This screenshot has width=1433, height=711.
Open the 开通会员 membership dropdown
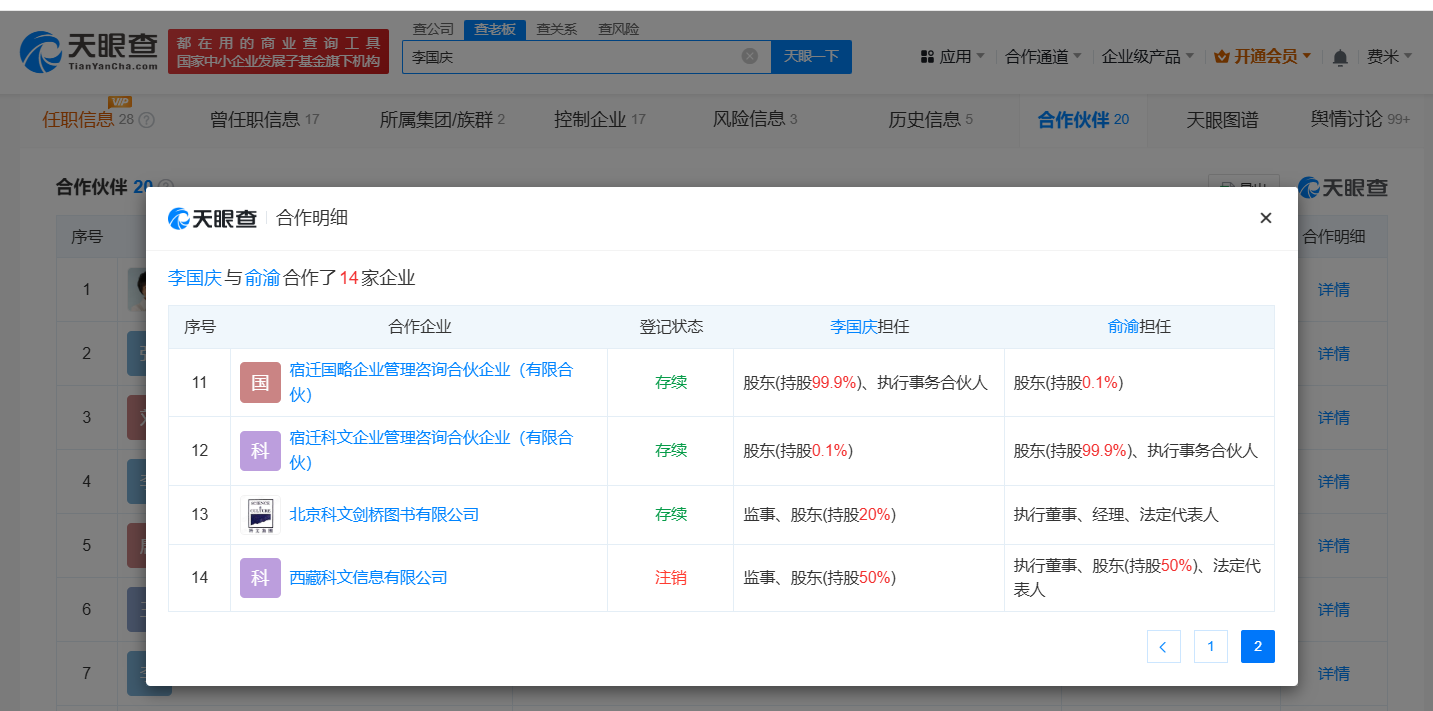point(1262,57)
